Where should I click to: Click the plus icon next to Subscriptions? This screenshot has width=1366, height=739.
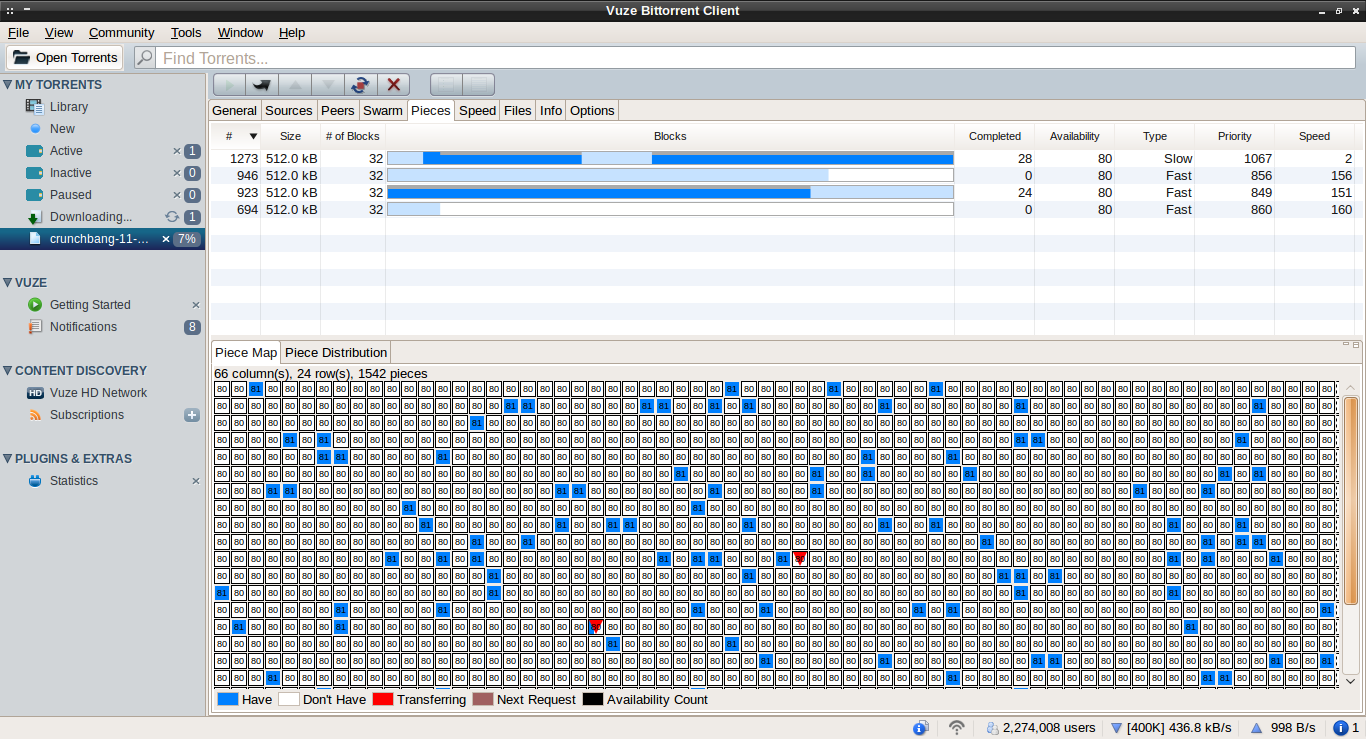point(192,415)
